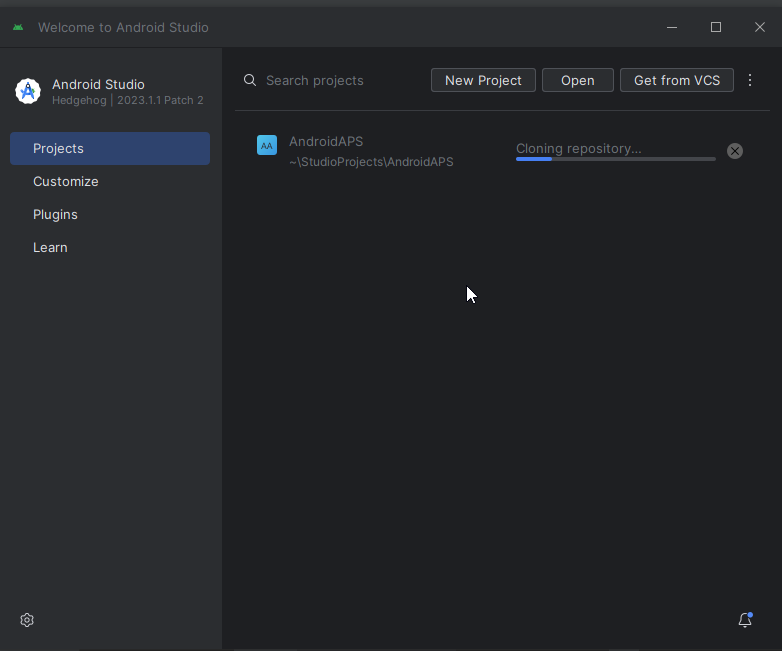Screen dimensions: 782x651
Task: Close the Welcome to Android Studio window
Action: coord(760,27)
